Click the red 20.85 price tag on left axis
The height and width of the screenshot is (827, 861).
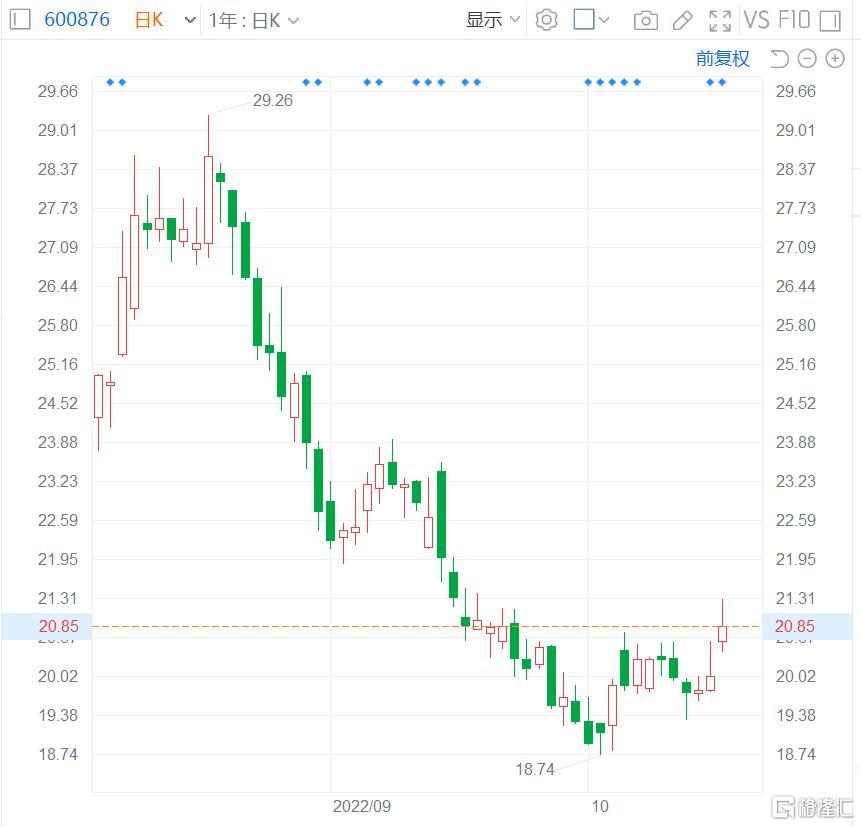58,626
